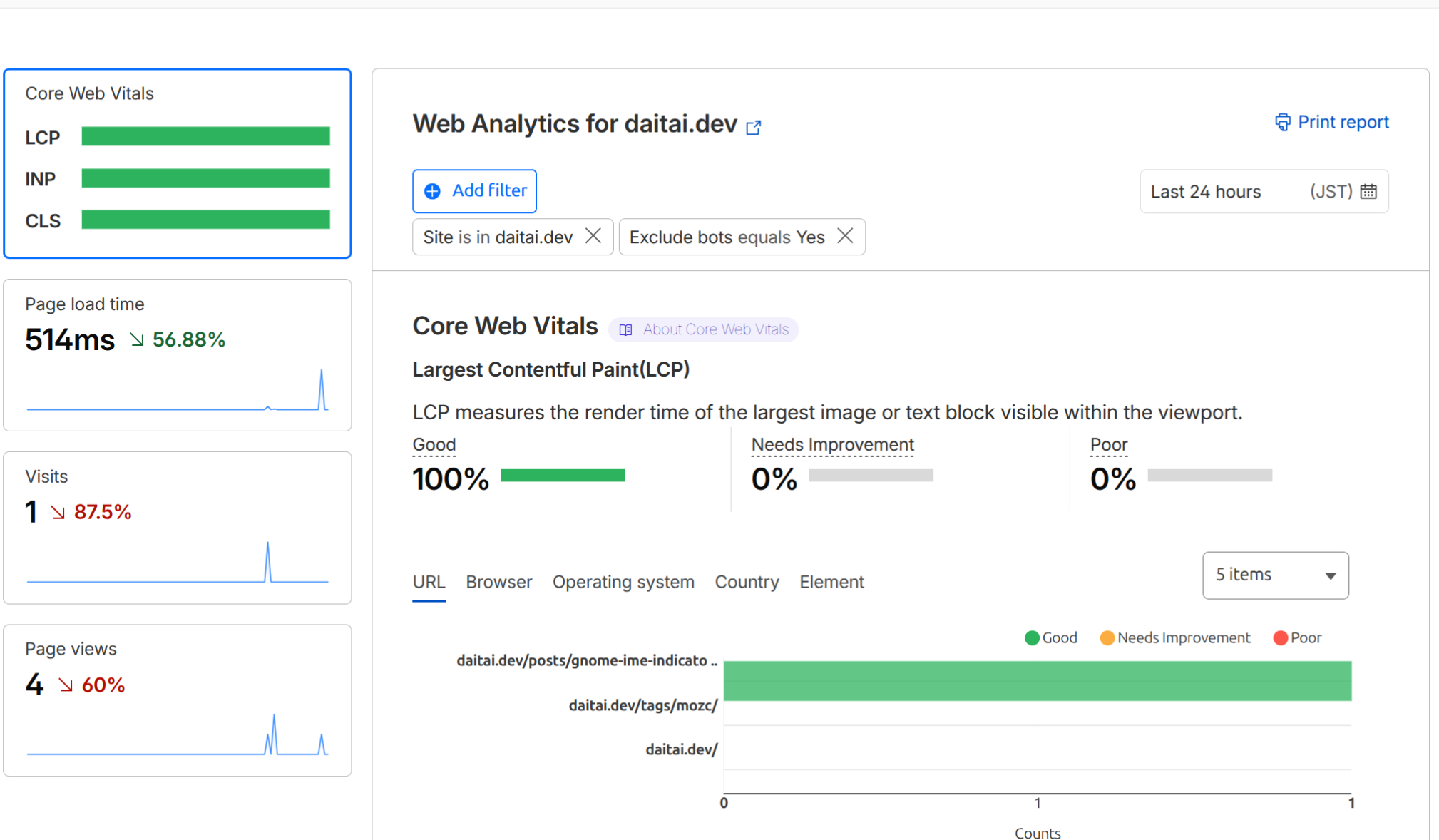This screenshot has width=1439, height=840.
Task: Click the Print report link
Action: (x=1343, y=122)
